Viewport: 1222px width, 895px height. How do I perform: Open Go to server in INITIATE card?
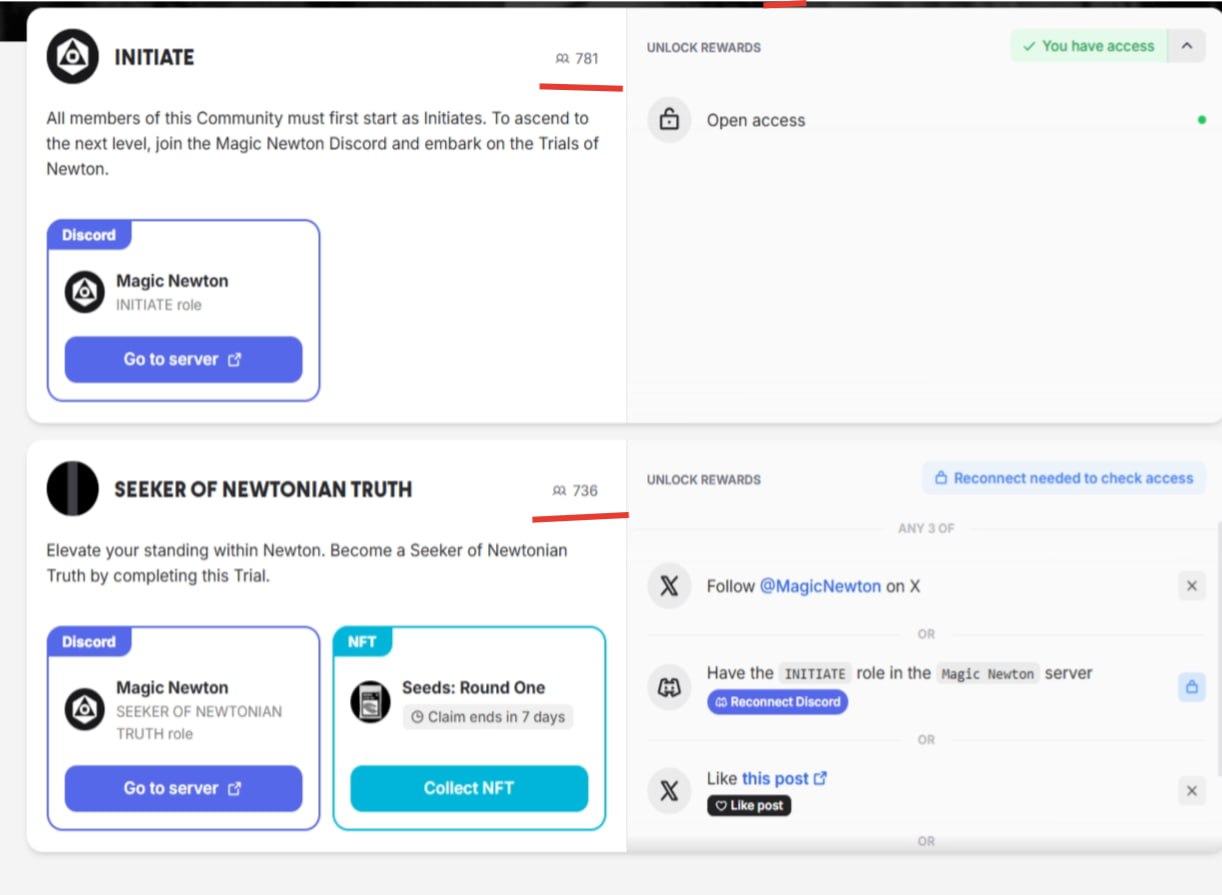(183, 359)
